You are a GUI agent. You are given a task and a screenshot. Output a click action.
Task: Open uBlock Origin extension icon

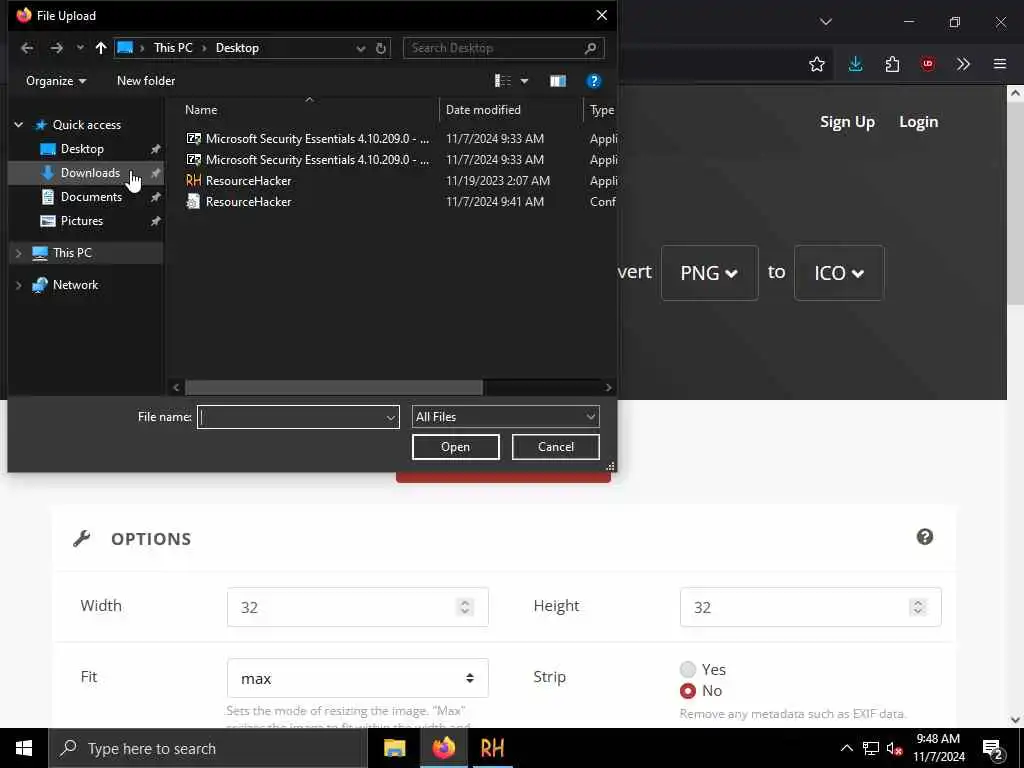[x=927, y=64]
